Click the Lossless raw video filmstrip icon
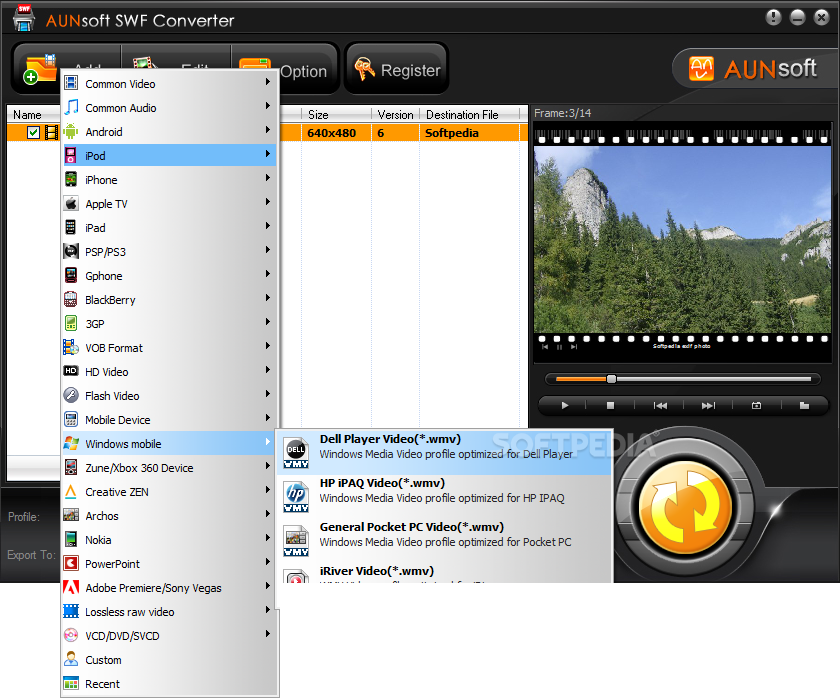The height and width of the screenshot is (698, 840). (x=71, y=611)
